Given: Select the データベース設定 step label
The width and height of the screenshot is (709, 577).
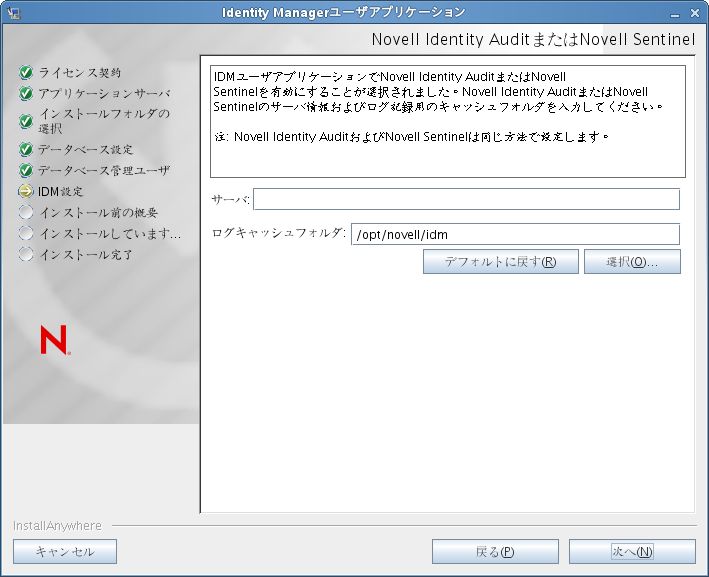Looking at the screenshot, I should [x=85, y=149].
